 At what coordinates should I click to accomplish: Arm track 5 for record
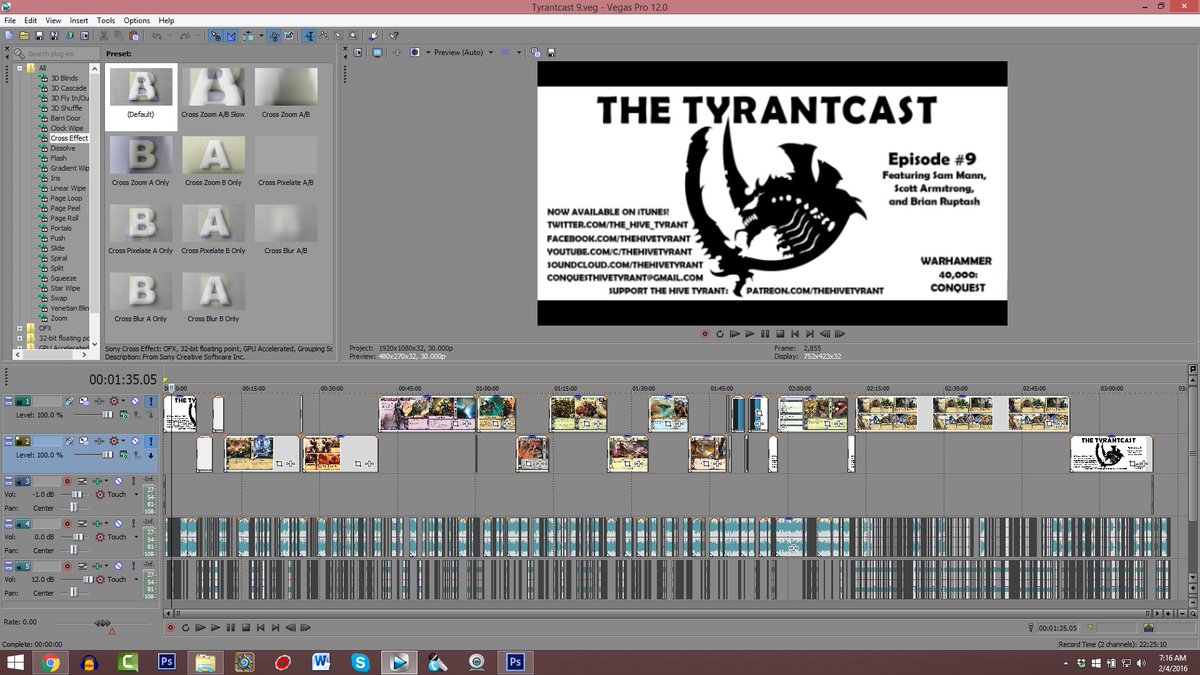[x=67, y=566]
